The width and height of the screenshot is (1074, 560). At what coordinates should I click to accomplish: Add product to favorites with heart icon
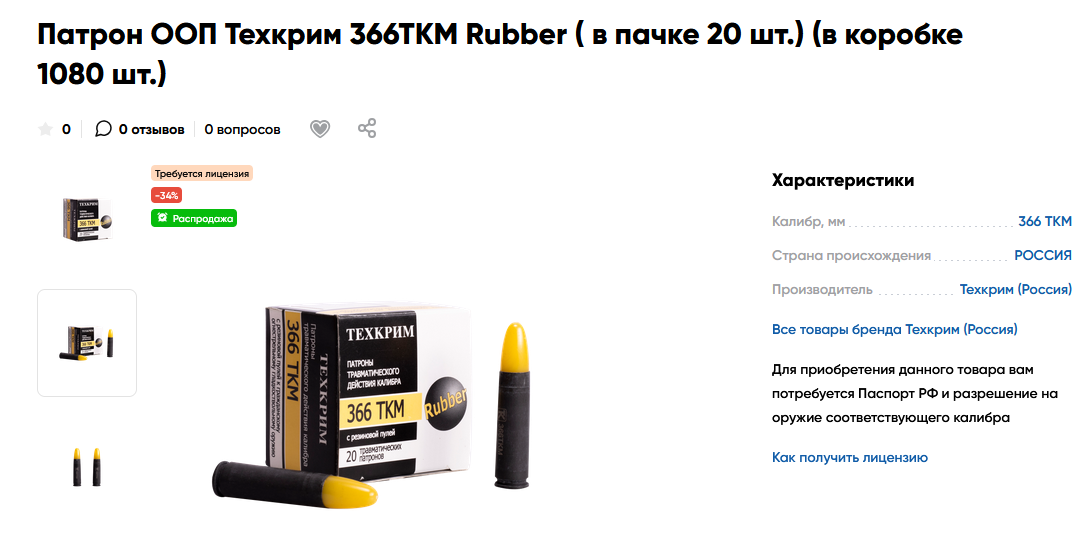[x=320, y=129]
